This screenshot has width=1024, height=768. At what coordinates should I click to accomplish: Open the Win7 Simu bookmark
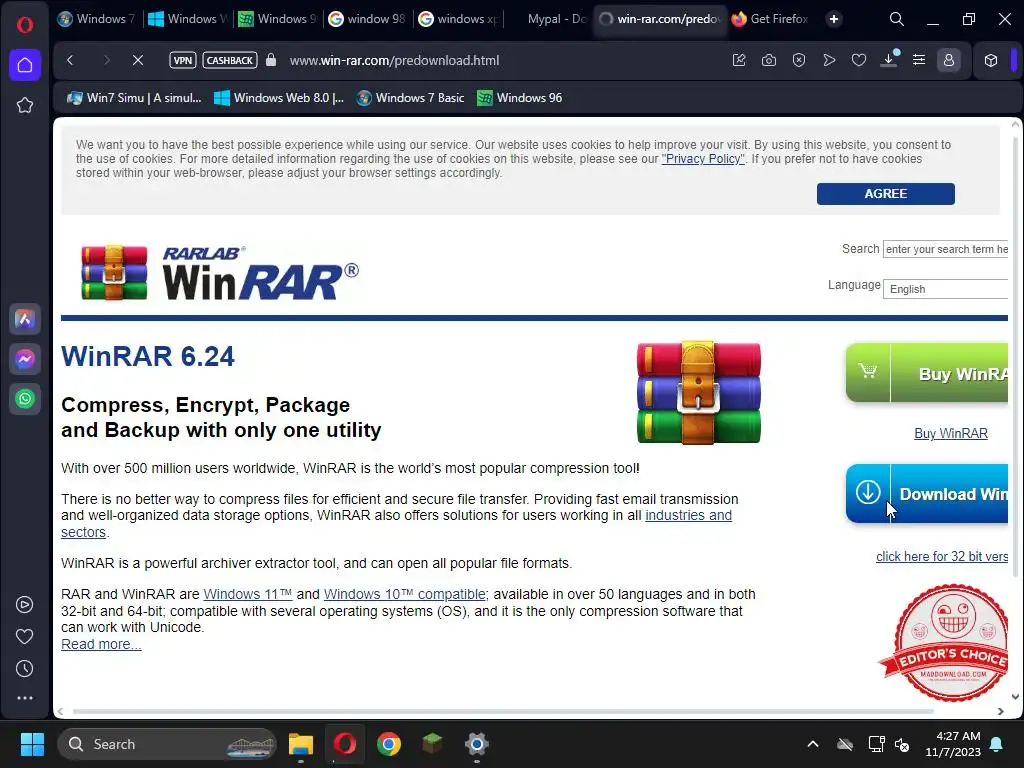[x=135, y=98]
